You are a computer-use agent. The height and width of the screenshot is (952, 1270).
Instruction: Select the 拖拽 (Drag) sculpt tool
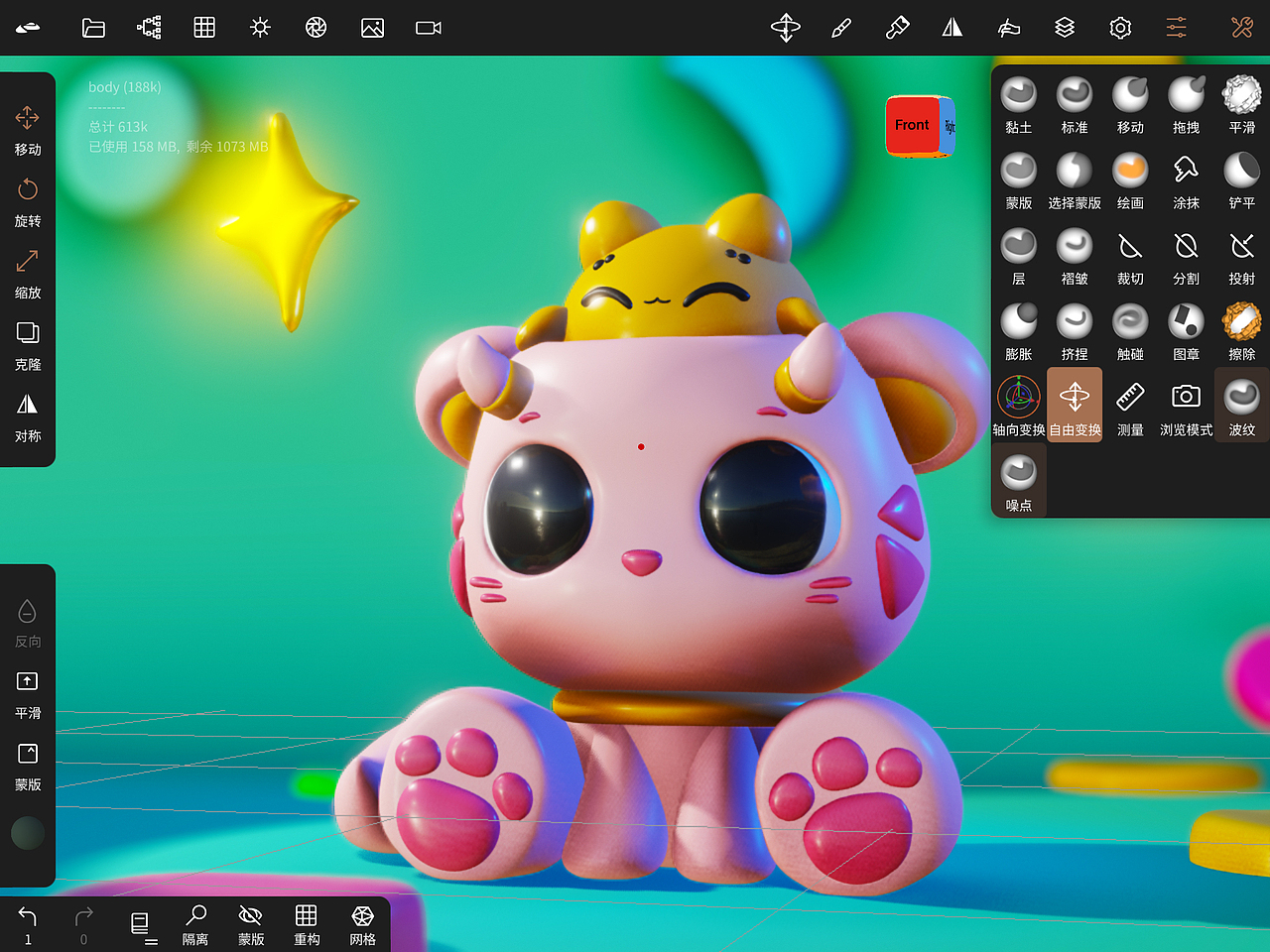click(x=1186, y=104)
